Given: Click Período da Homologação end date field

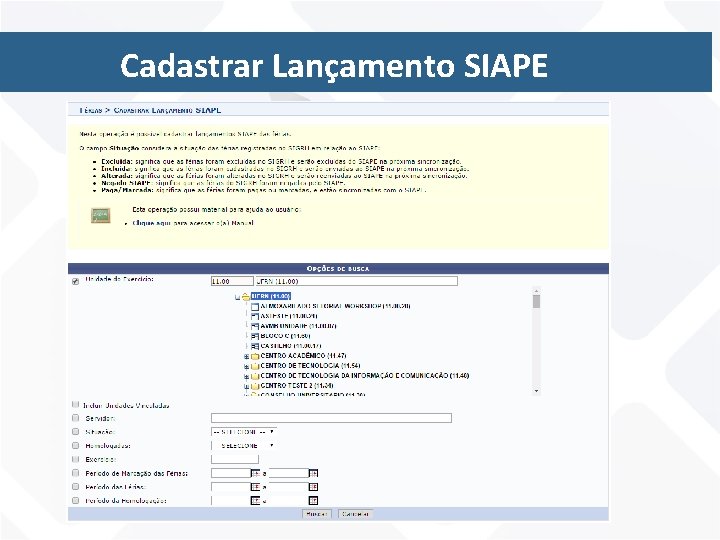Looking at the screenshot, I should point(289,501).
